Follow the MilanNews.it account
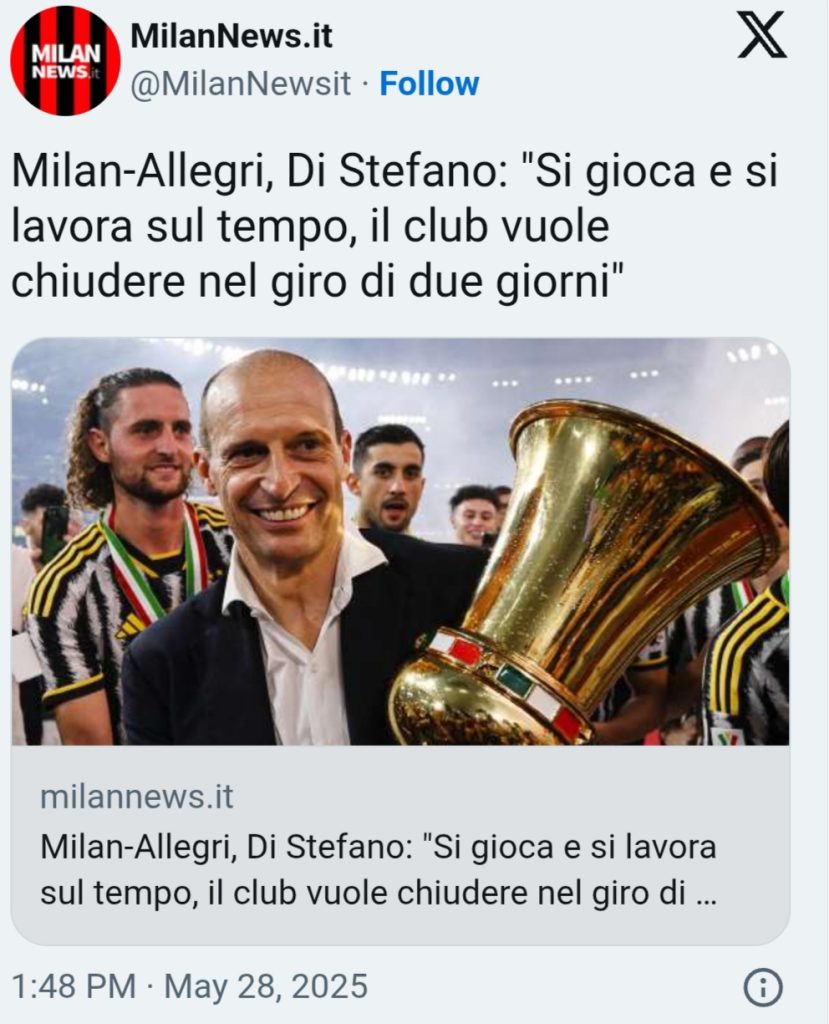The height and width of the screenshot is (1024, 829). [429, 84]
